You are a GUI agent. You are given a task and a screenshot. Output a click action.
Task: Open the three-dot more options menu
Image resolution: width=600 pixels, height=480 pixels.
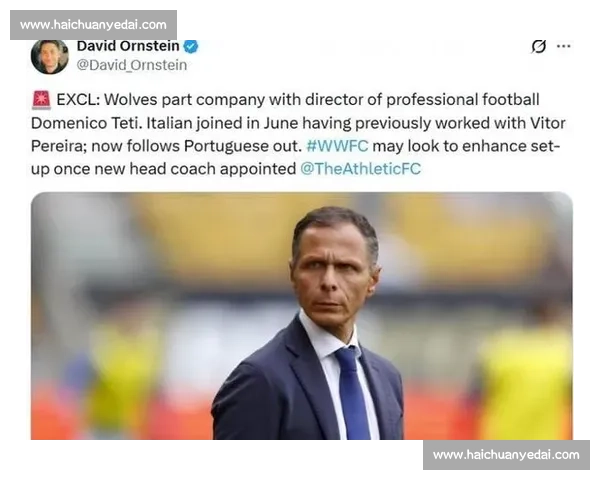[564, 46]
